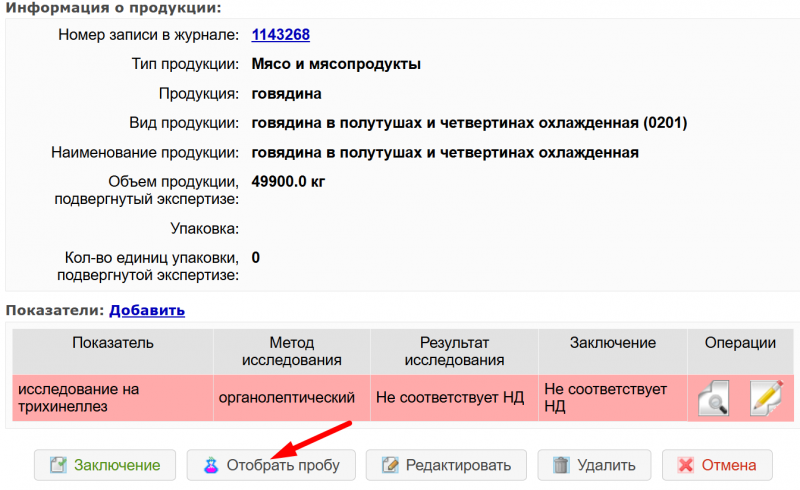Click the 49900.0 кг volume value
Viewport: 800px width, 490px height.
coord(288,182)
